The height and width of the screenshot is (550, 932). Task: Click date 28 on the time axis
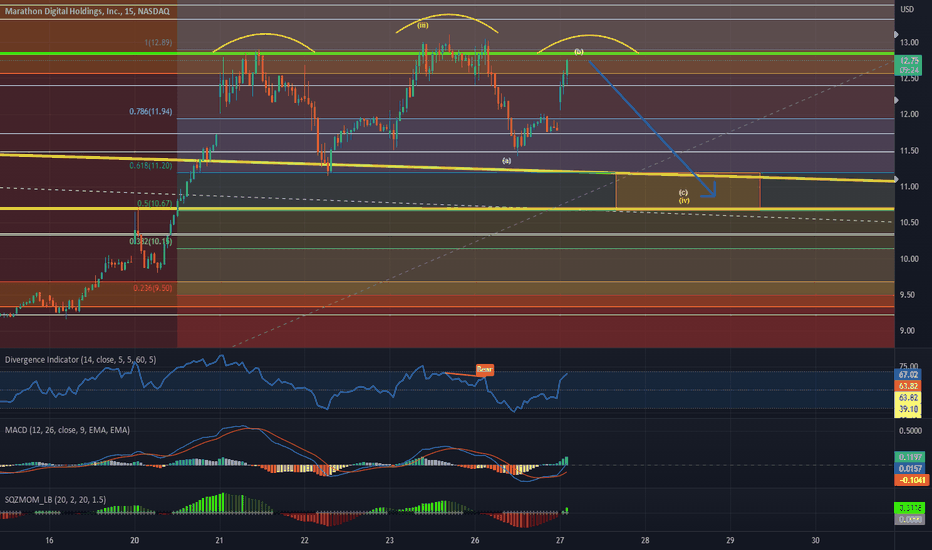coord(645,540)
